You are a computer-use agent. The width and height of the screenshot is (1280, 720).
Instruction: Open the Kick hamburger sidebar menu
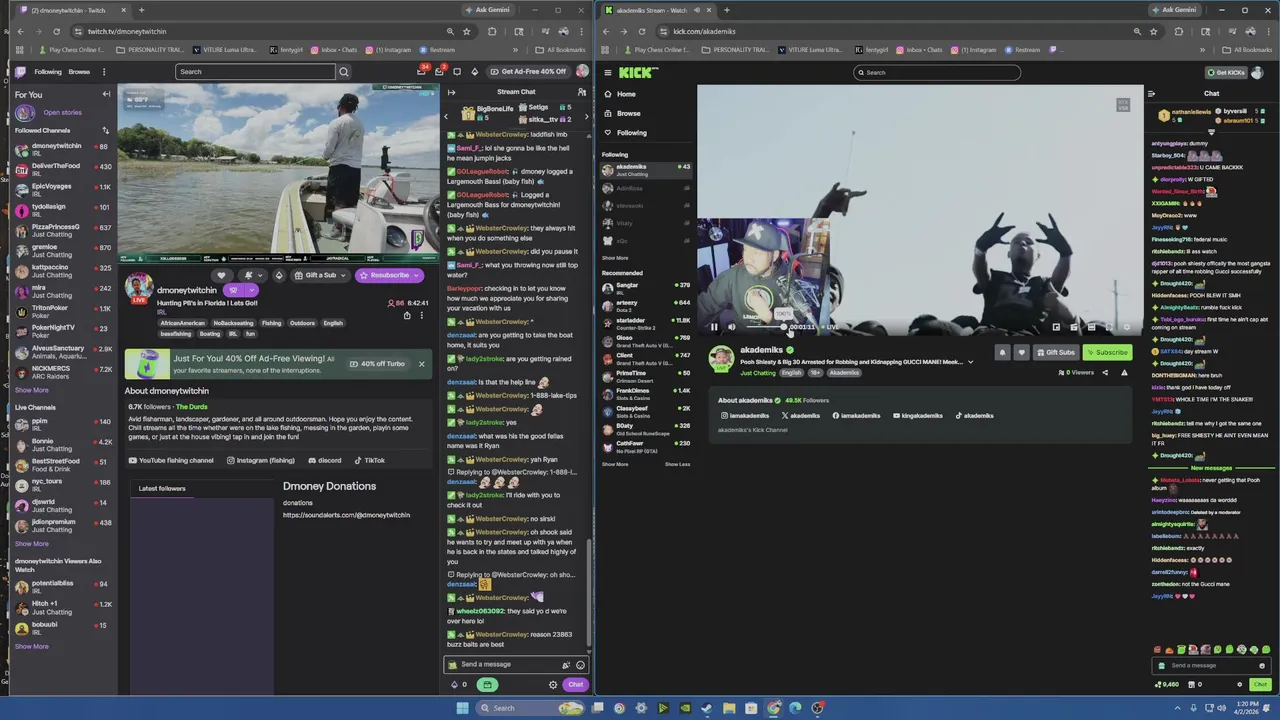click(x=607, y=72)
